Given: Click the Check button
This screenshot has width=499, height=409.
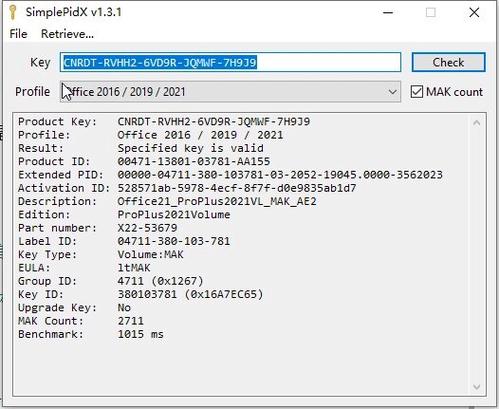Looking at the screenshot, I should (448, 62).
